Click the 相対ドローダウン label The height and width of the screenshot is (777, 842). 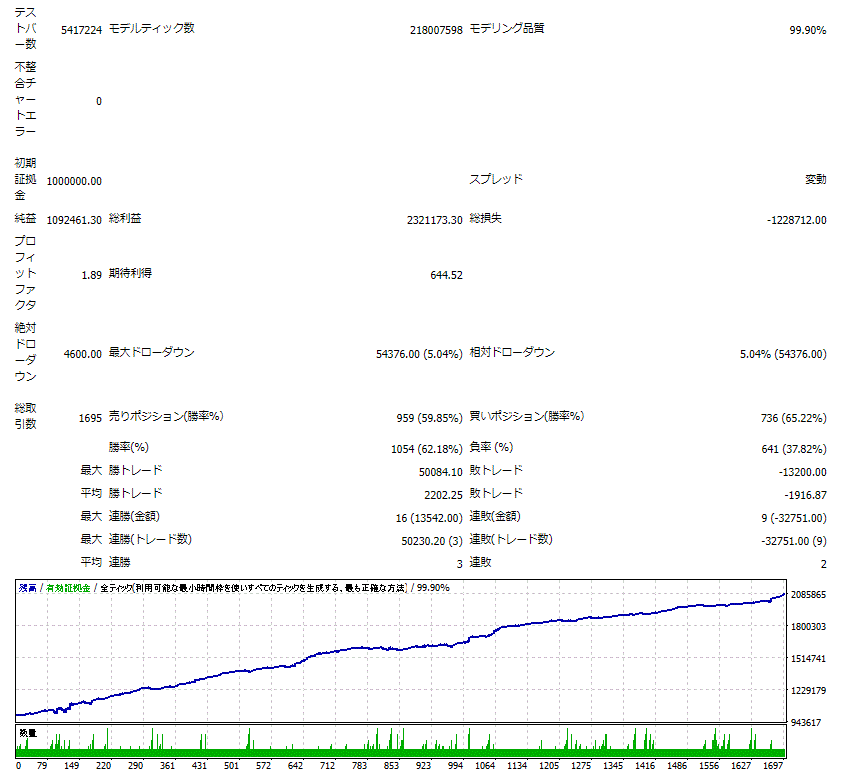coord(512,353)
